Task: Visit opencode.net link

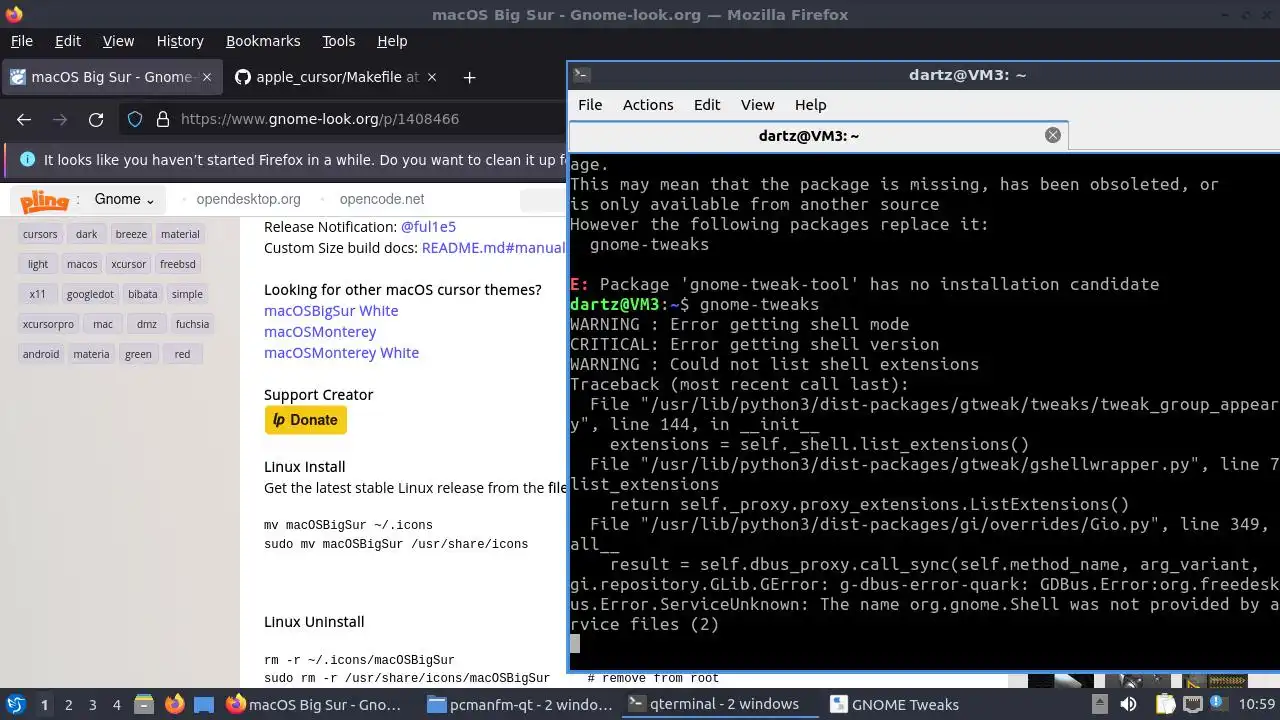Action: tap(382, 199)
